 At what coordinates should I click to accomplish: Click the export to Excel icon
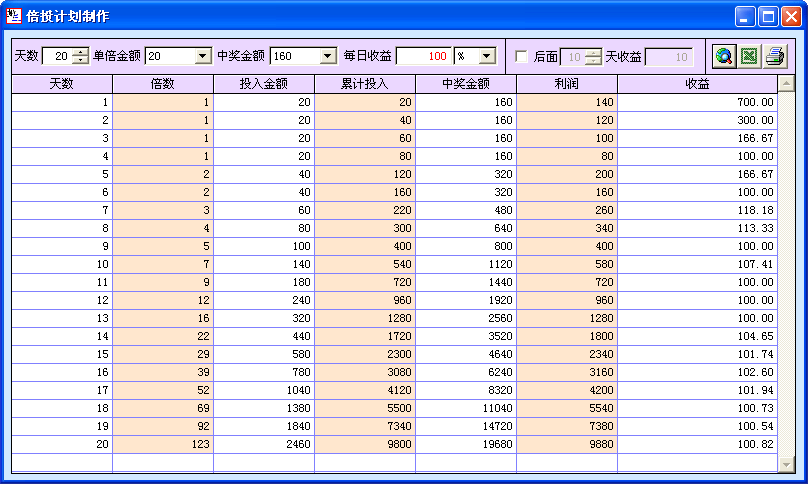coord(749,57)
